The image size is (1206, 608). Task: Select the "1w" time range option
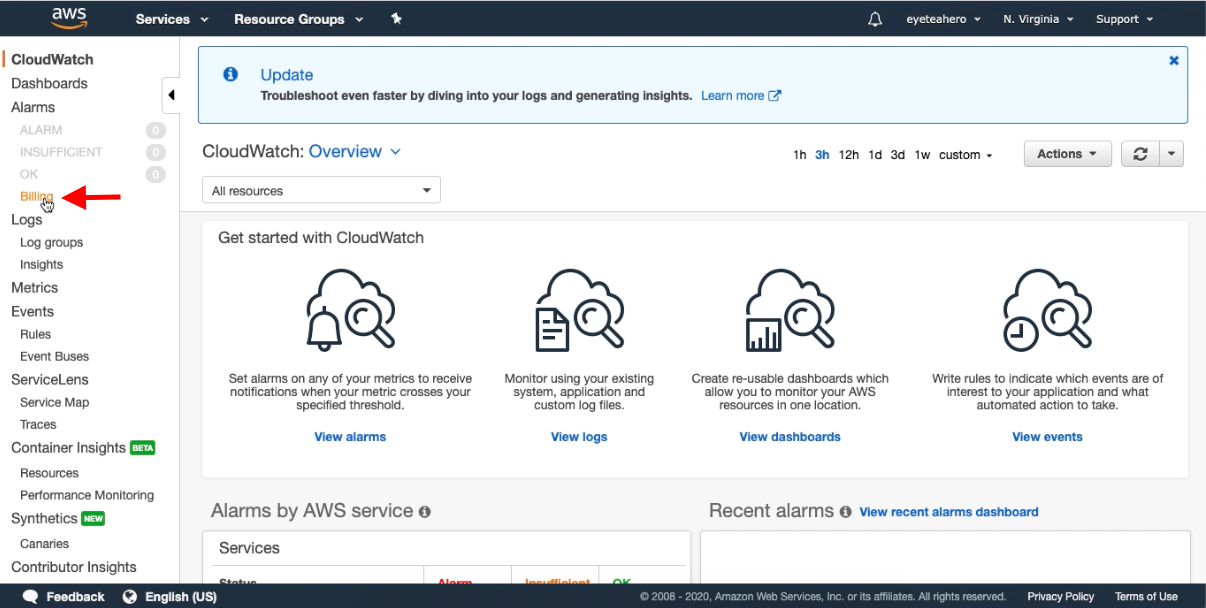(x=920, y=154)
